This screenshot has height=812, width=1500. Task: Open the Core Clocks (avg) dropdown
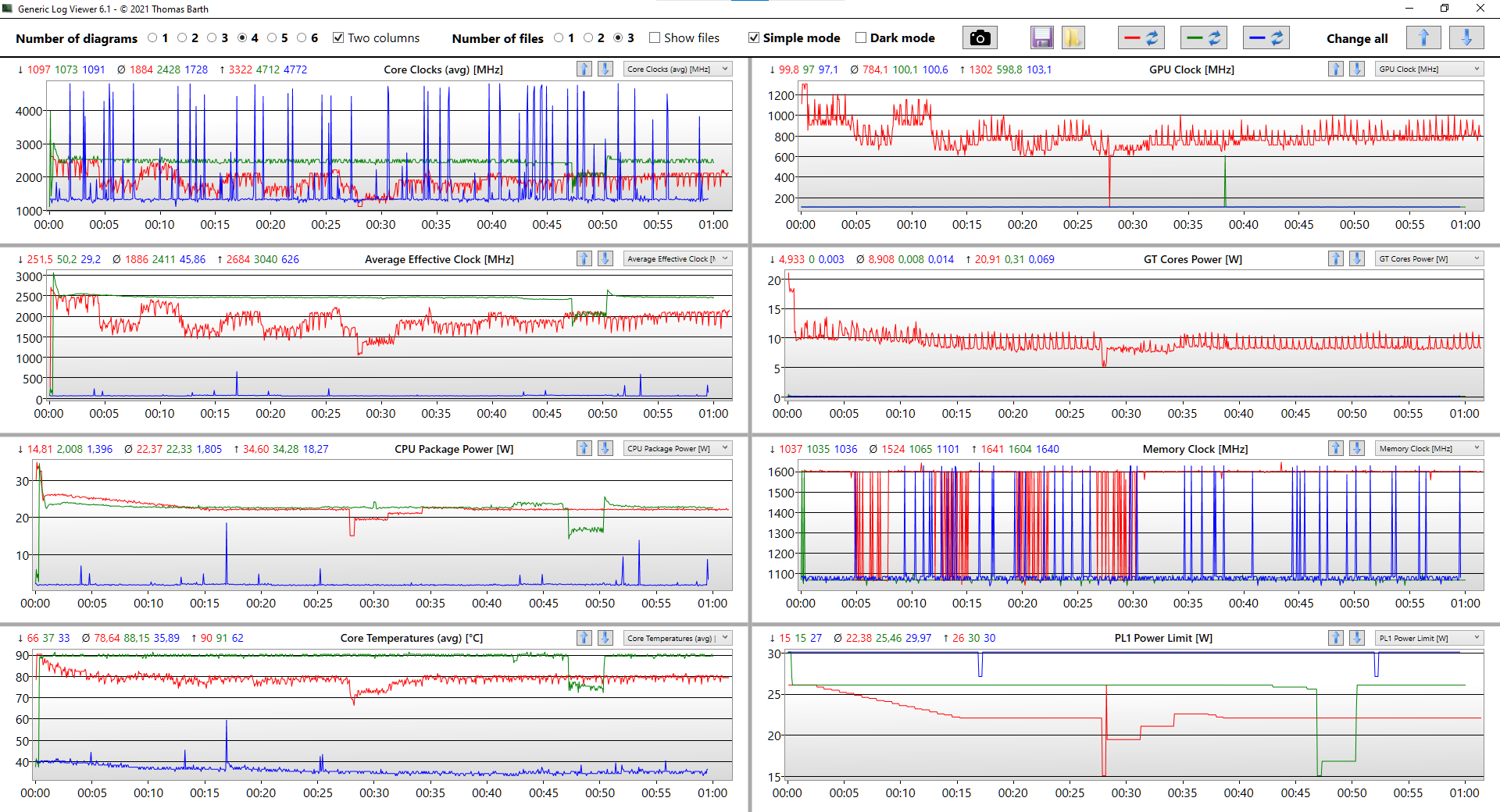[677, 69]
